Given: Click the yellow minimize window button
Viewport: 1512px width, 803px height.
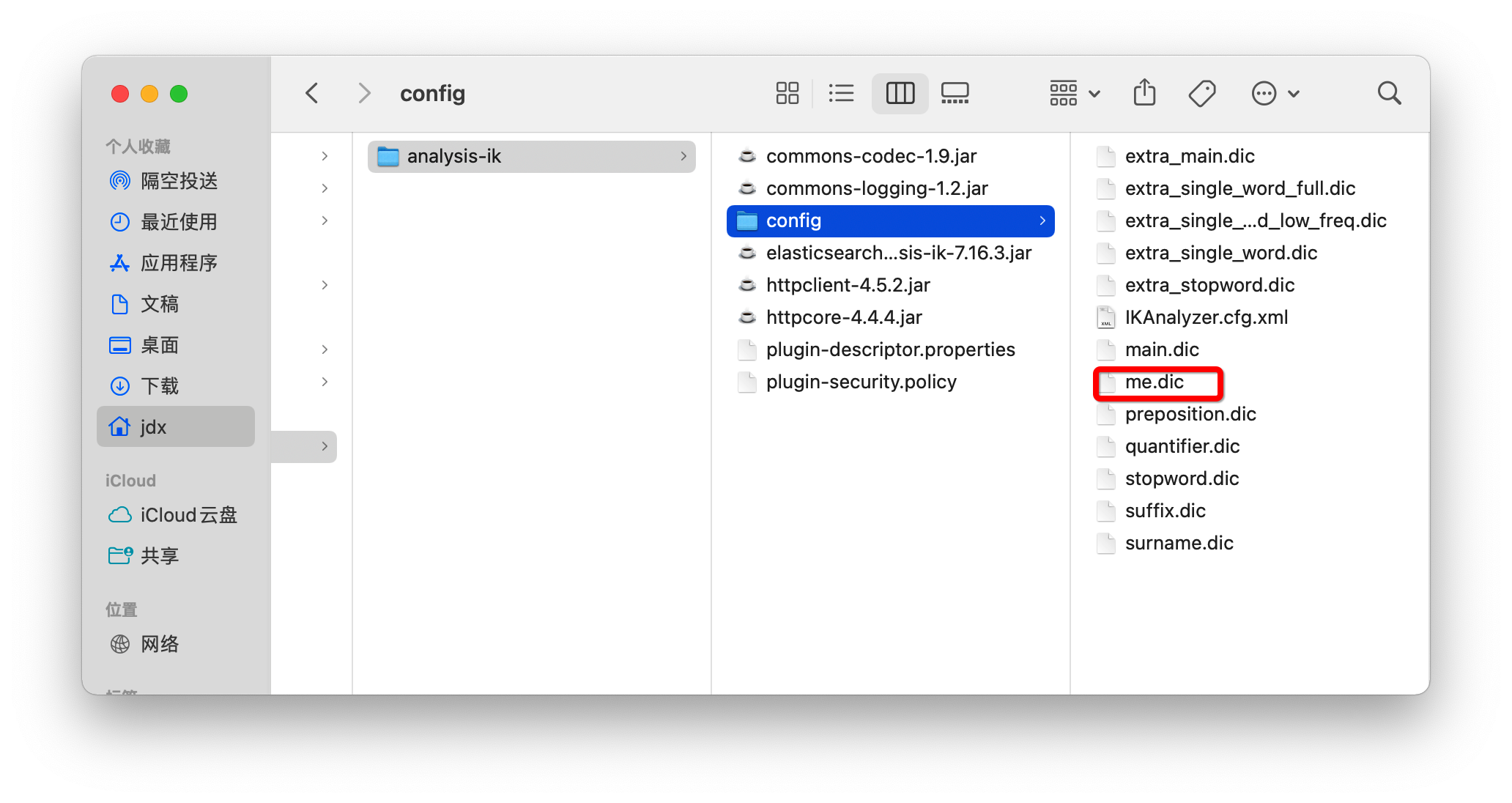Looking at the screenshot, I should click(x=149, y=94).
